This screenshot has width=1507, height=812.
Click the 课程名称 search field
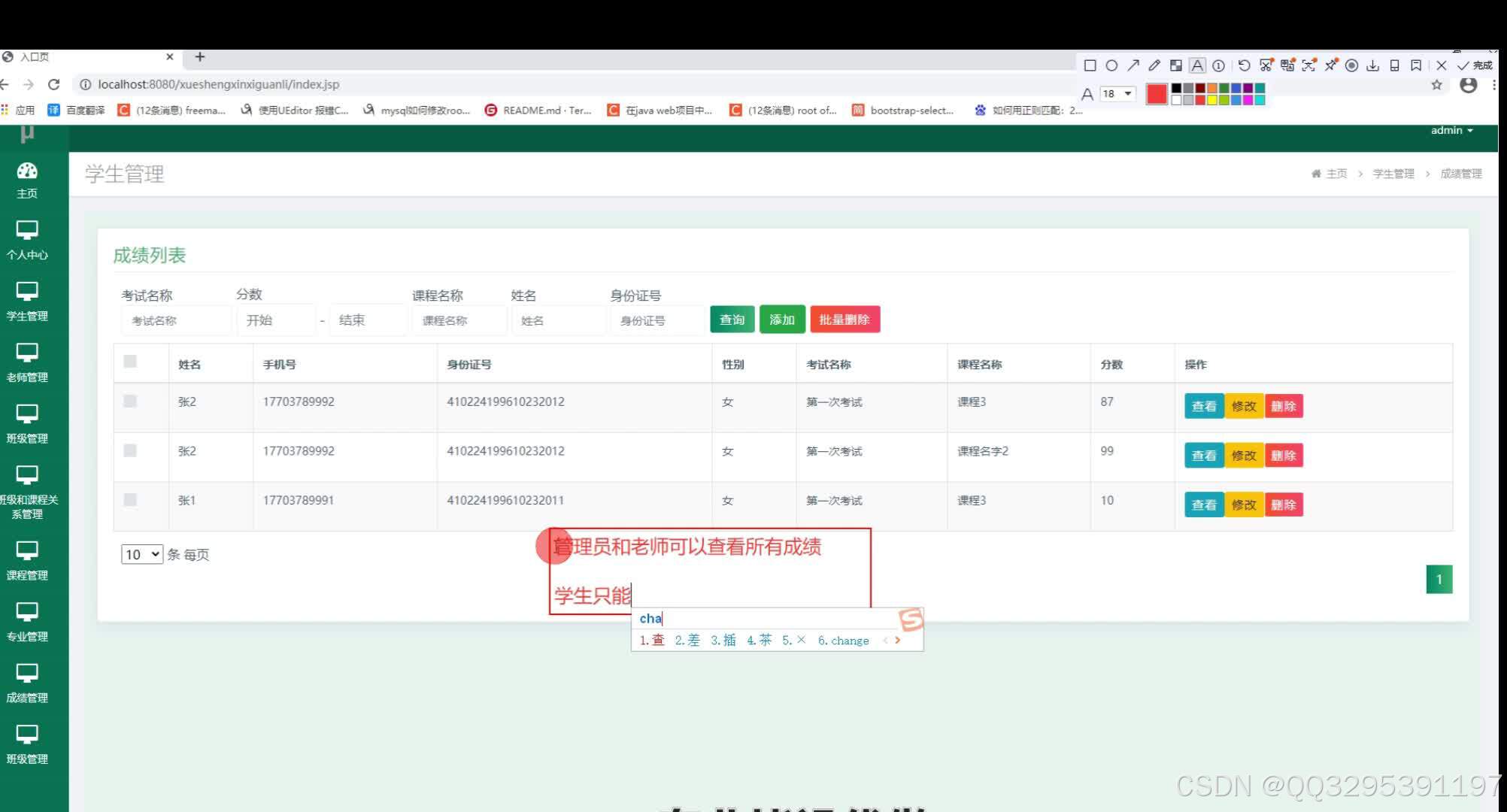[x=459, y=320]
